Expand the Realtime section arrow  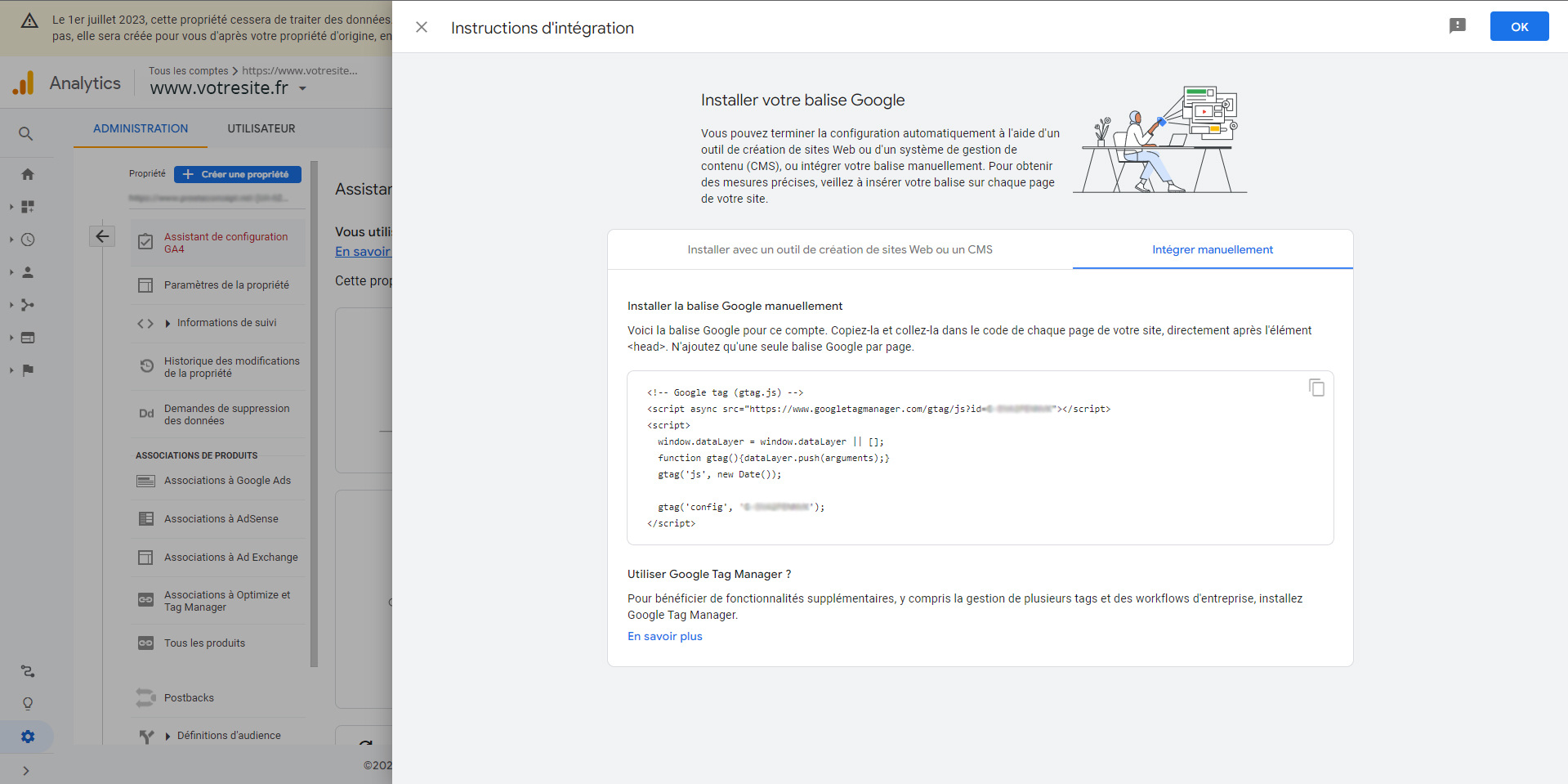tap(11, 240)
